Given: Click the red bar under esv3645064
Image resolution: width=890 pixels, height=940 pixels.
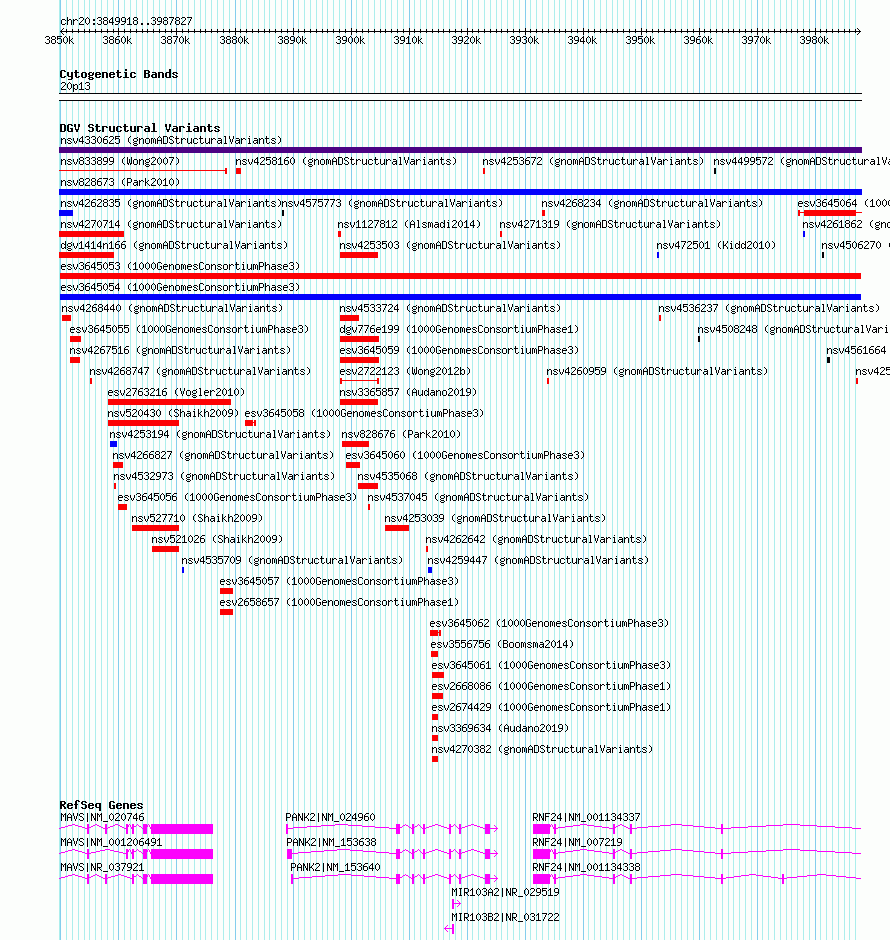Looking at the screenshot, I should coord(829,213).
